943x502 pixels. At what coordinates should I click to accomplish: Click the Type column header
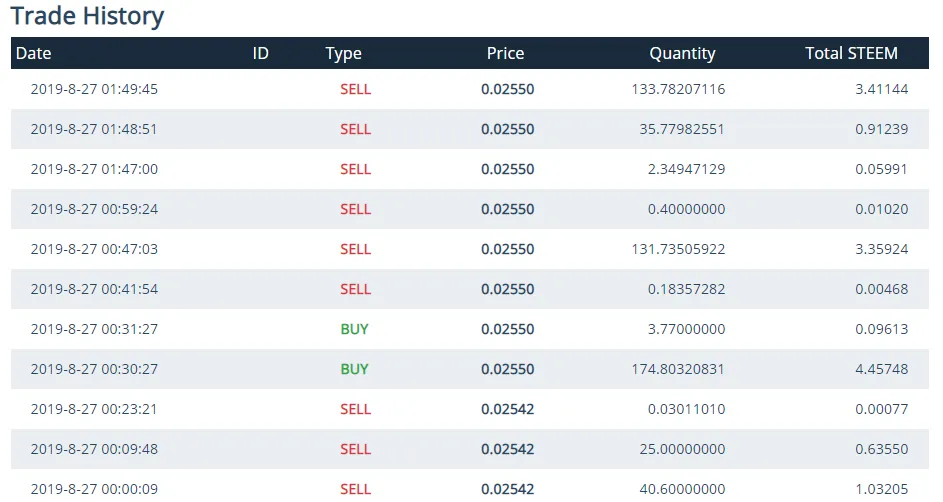click(343, 54)
